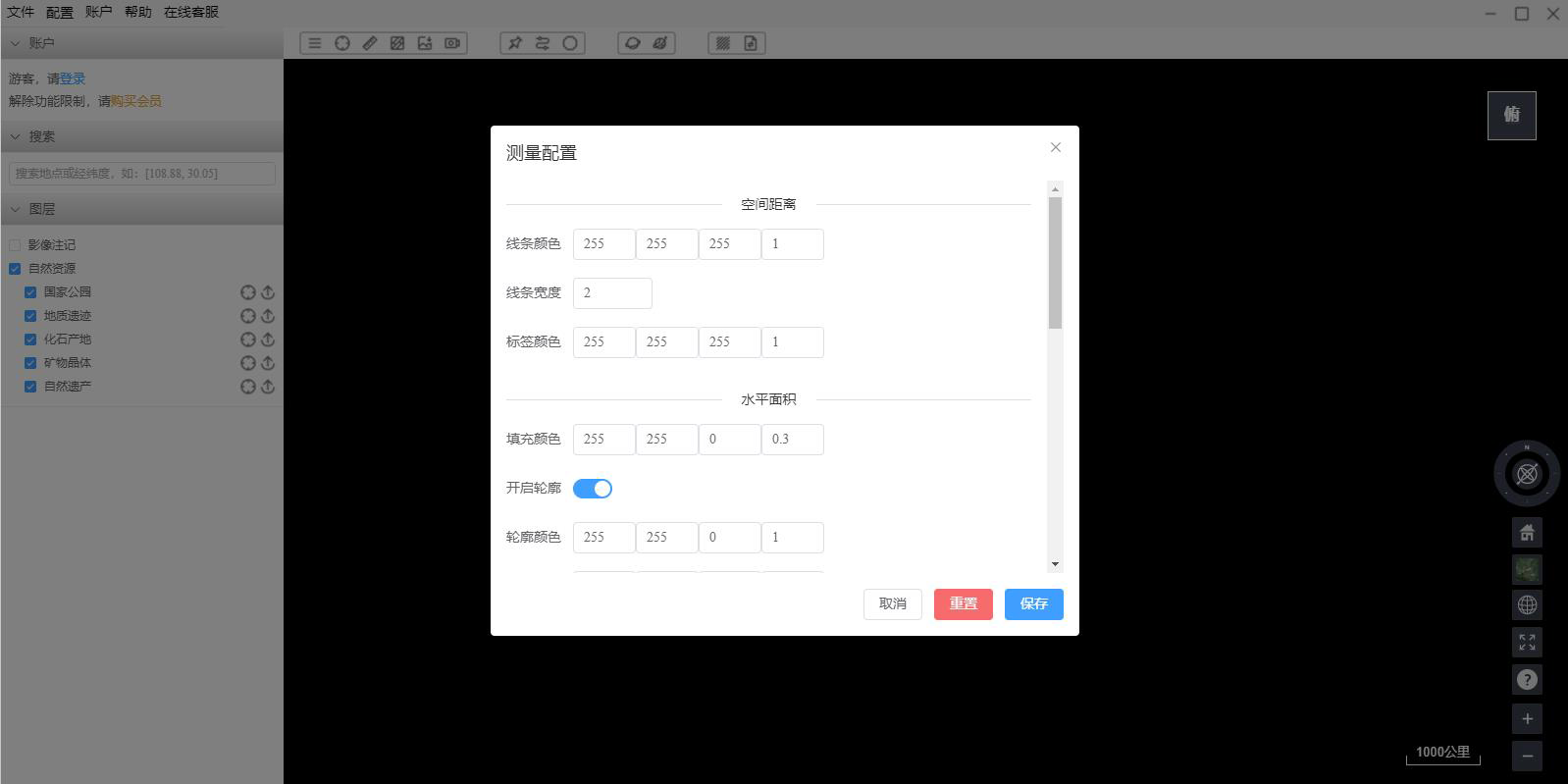Locate the 国家公园 layer with its target icon

(248, 292)
